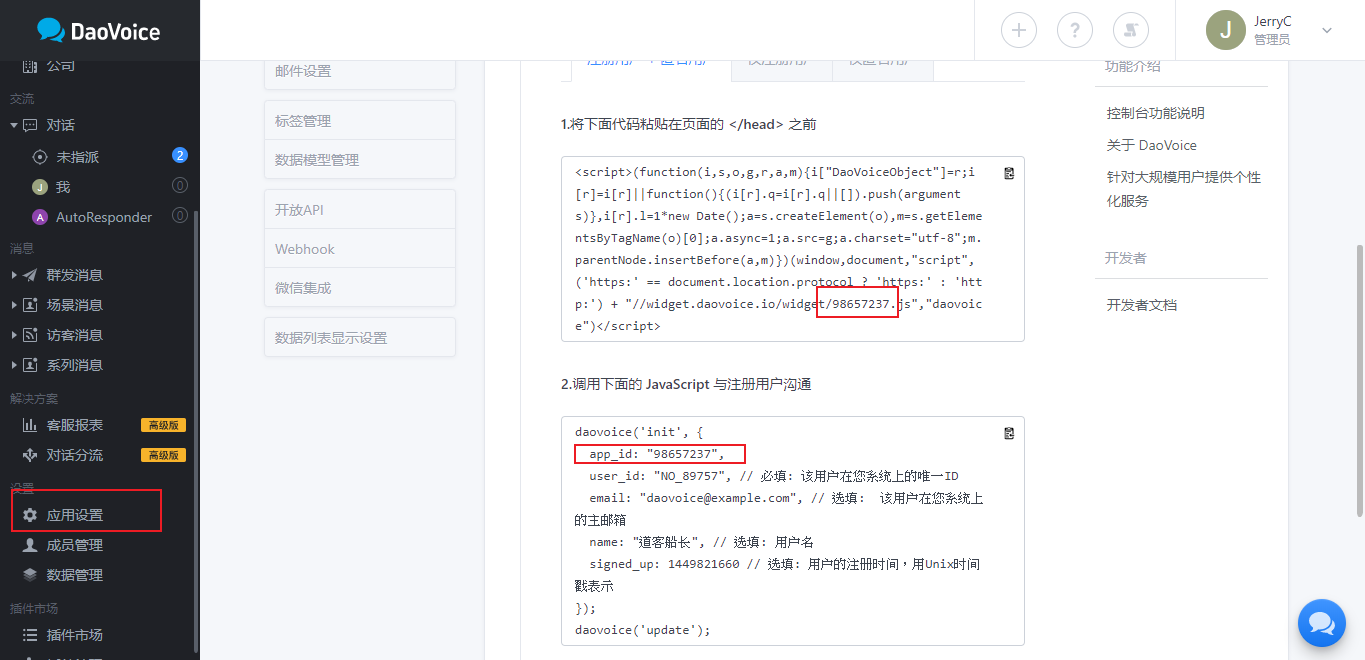
Task: Copy the daovoice init code snippet
Action: click(x=1009, y=433)
